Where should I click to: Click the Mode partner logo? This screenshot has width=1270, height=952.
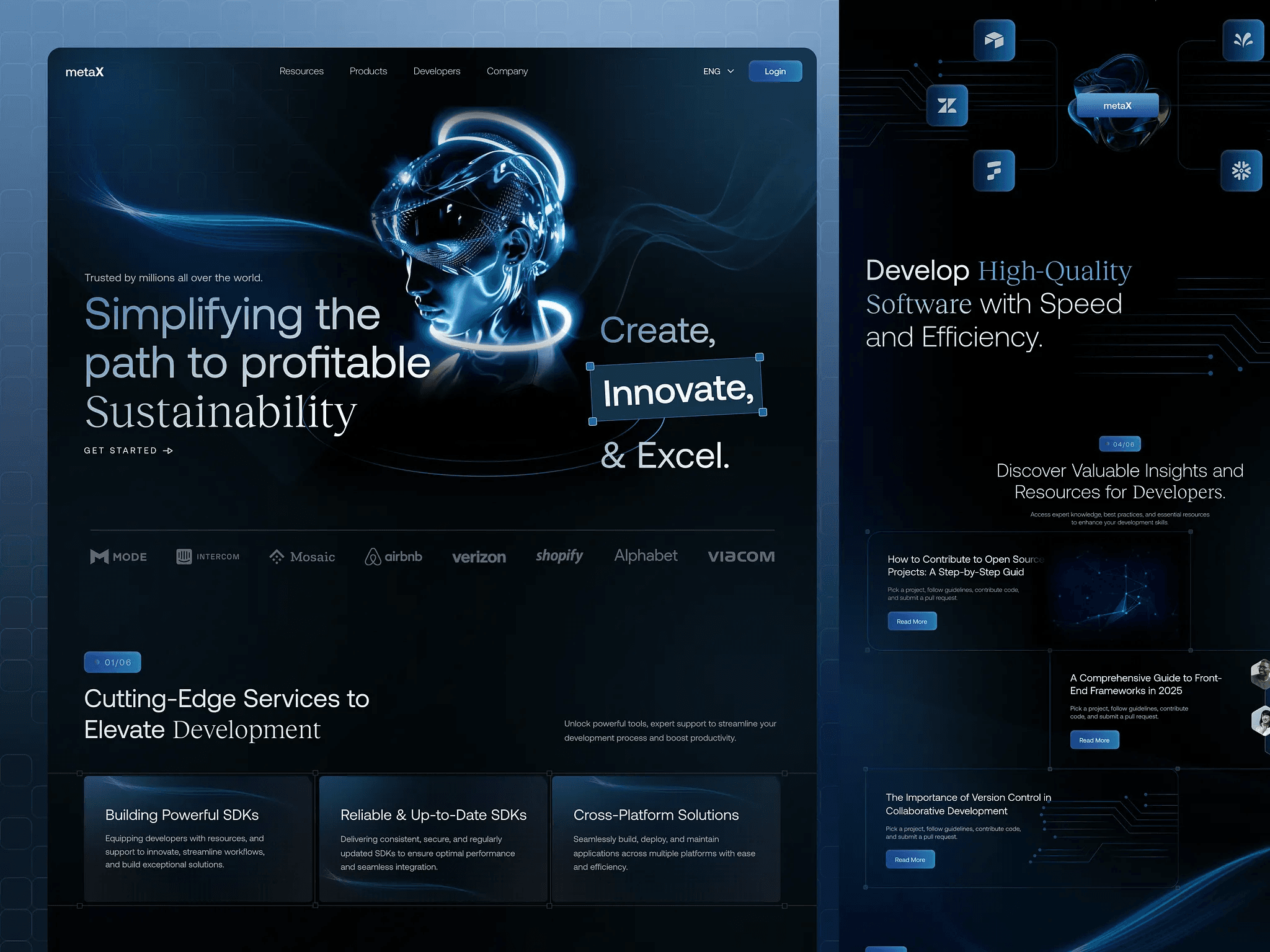(118, 557)
